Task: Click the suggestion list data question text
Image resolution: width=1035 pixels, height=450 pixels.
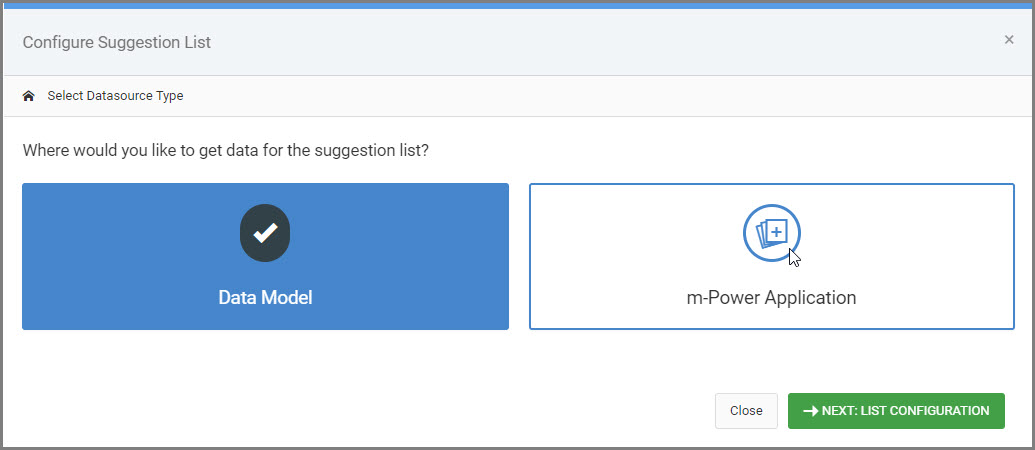Action: pos(233,151)
